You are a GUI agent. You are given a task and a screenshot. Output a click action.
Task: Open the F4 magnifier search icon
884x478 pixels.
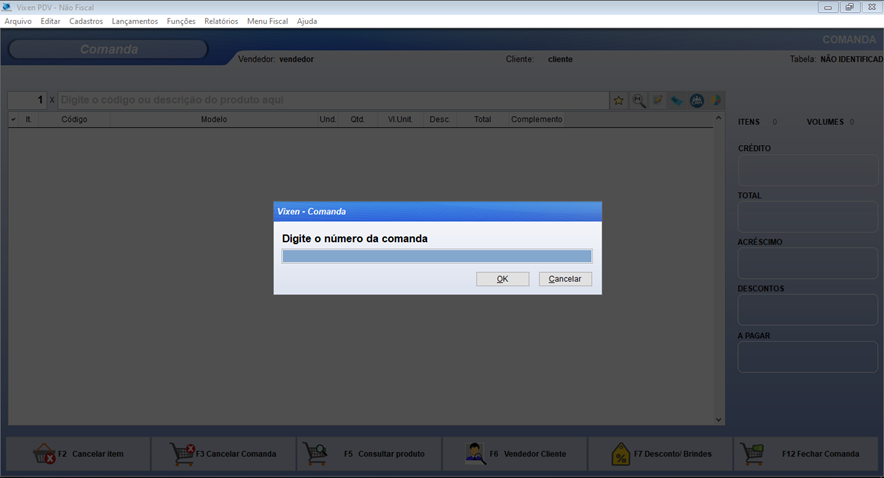(x=638, y=100)
